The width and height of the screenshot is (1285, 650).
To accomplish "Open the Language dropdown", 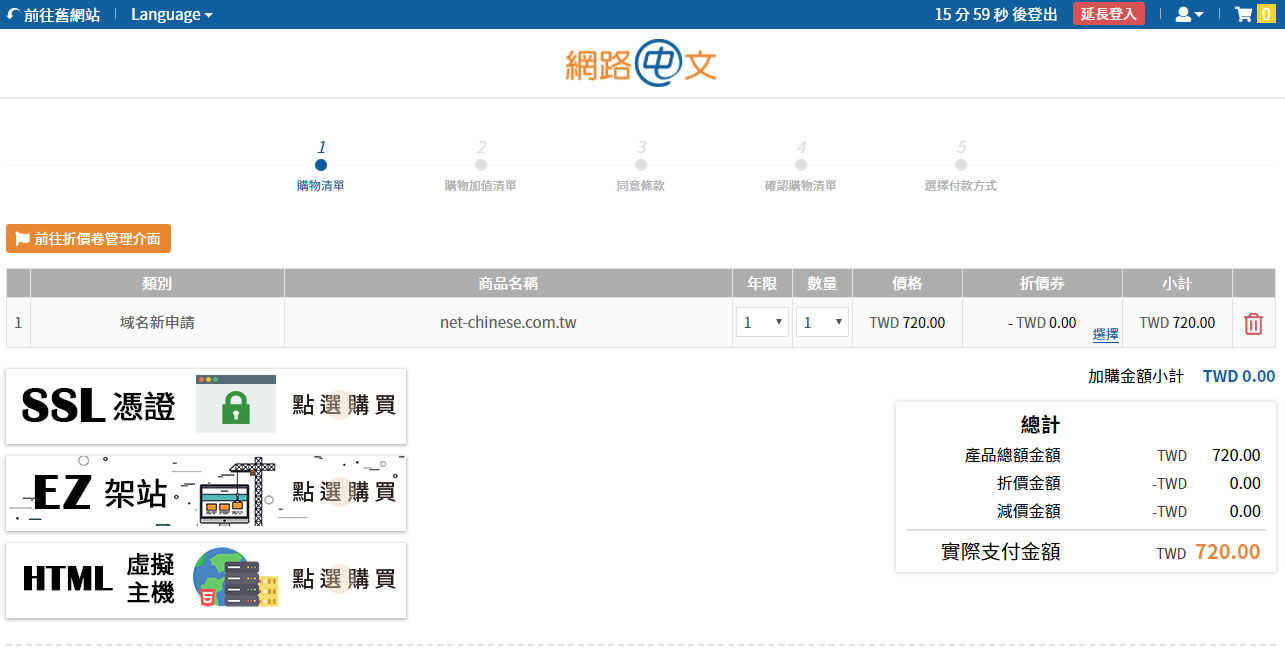I will 171,15.
